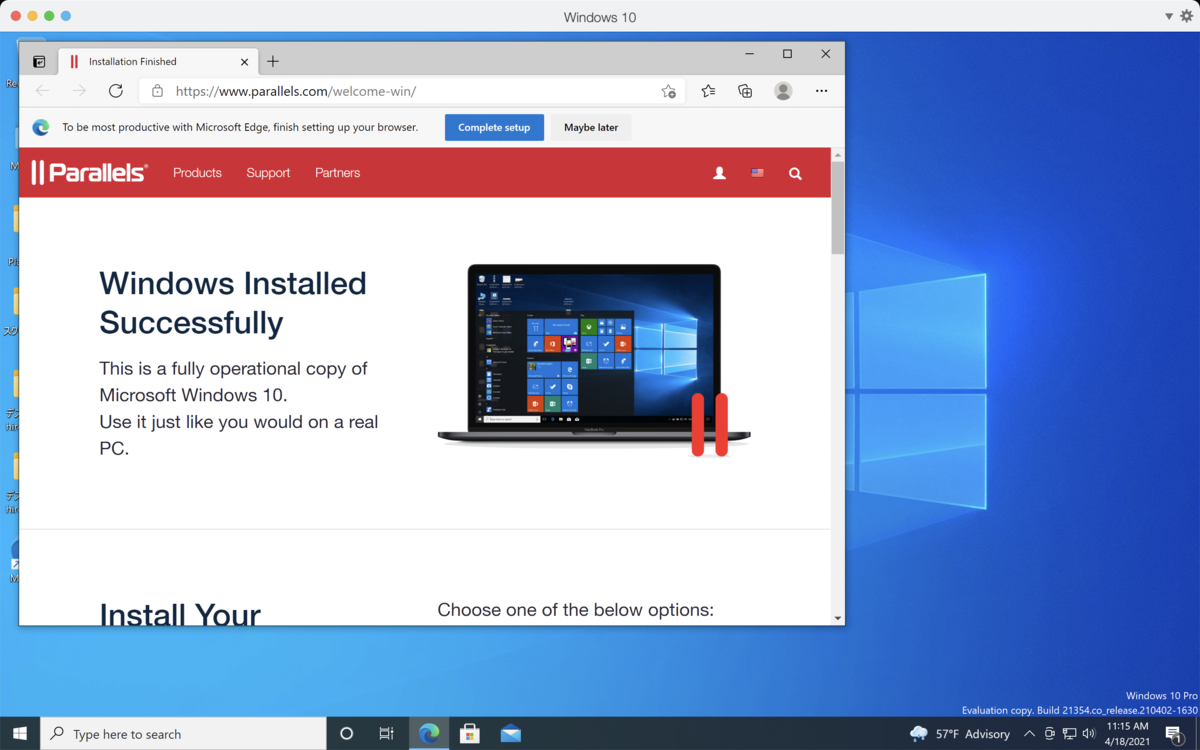1200x750 pixels.
Task: Open the Partners menu
Action: (337, 173)
